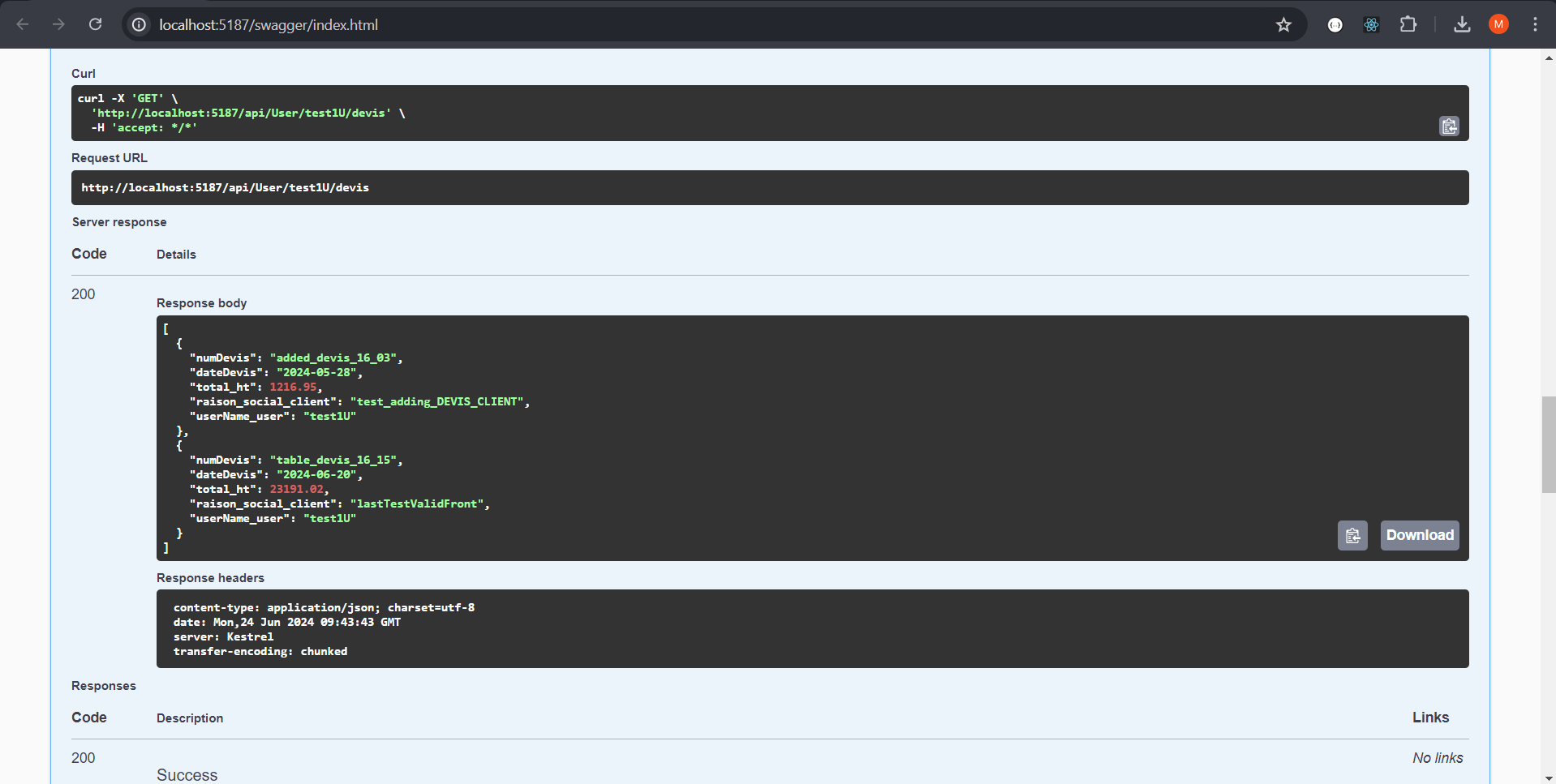
Task: Select dateDevis value 2024-06-20
Action: tap(316, 474)
